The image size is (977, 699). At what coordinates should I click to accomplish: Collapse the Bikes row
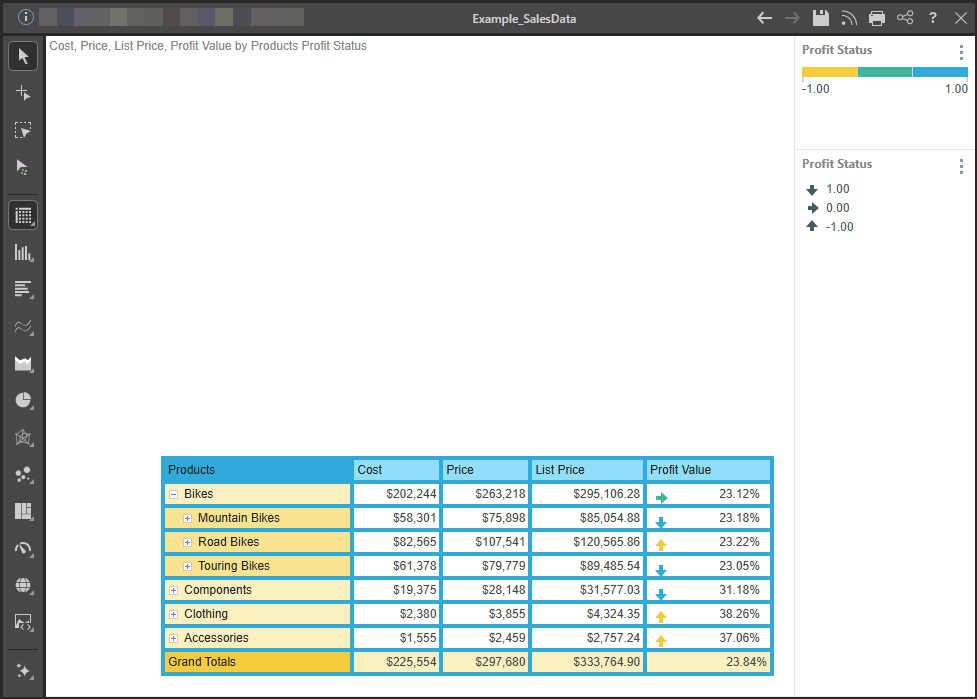[x=173, y=494]
